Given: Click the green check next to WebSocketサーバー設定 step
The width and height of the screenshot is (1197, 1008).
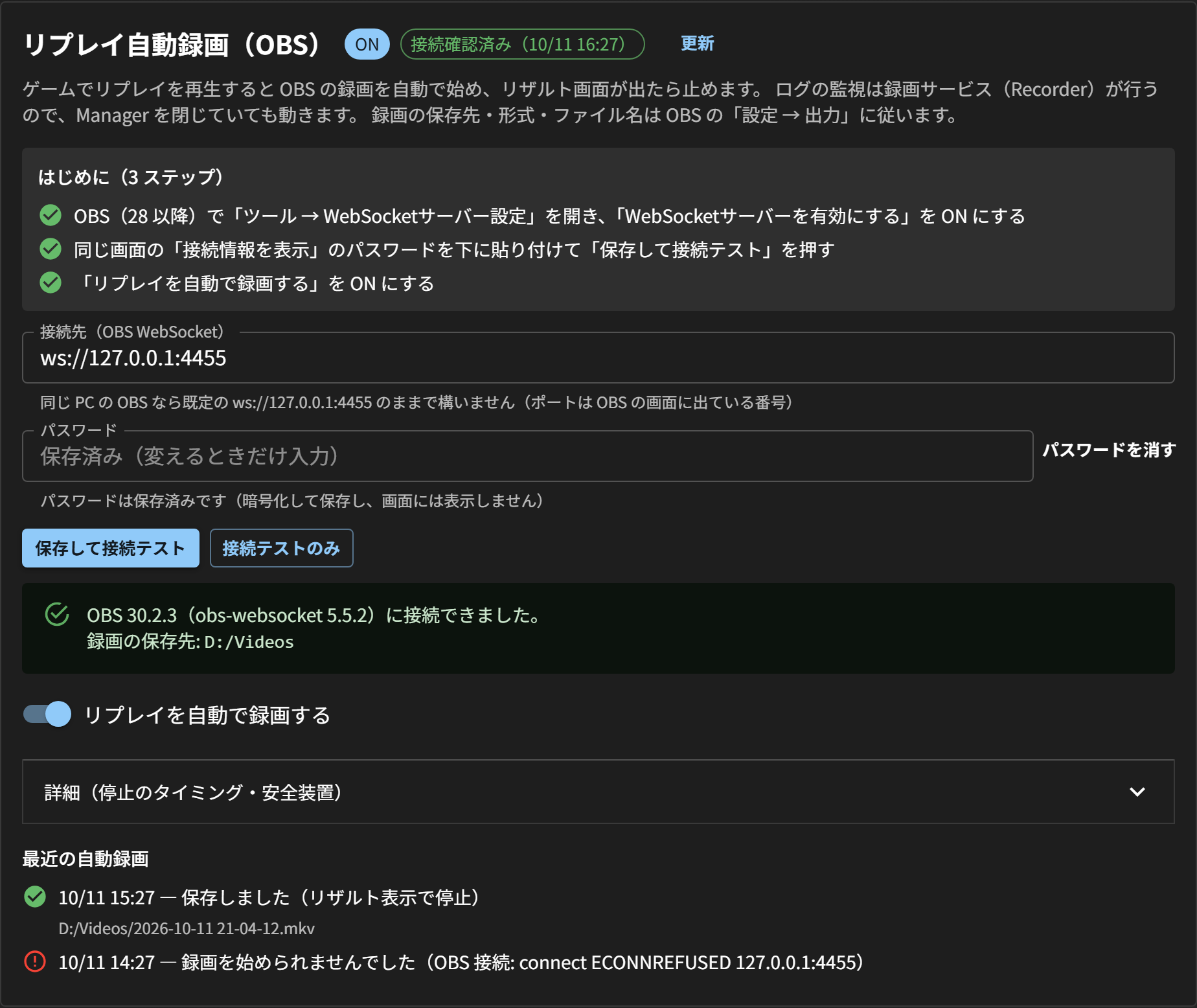Looking at the screenshot, I should (x=51, y=216).
